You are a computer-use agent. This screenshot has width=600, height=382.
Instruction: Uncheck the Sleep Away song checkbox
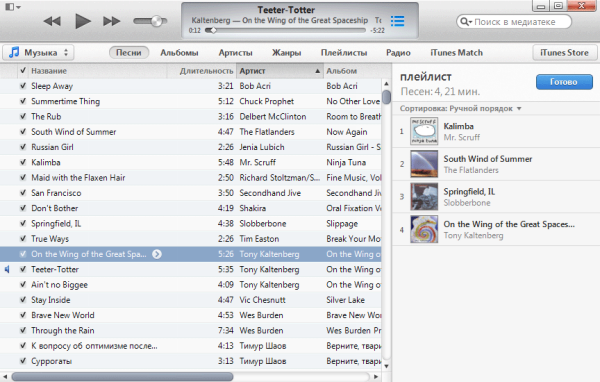(23, 86)
